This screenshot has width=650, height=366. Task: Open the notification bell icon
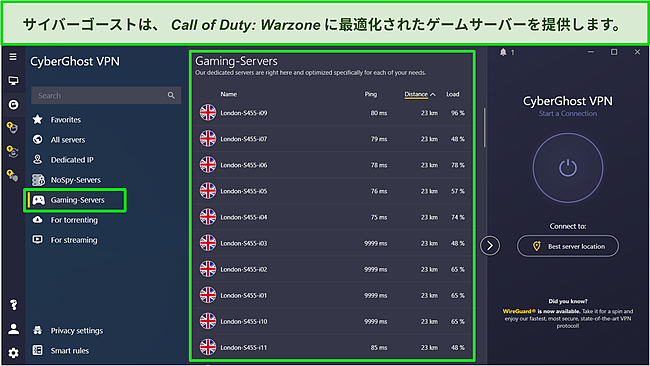coord(503,52)
